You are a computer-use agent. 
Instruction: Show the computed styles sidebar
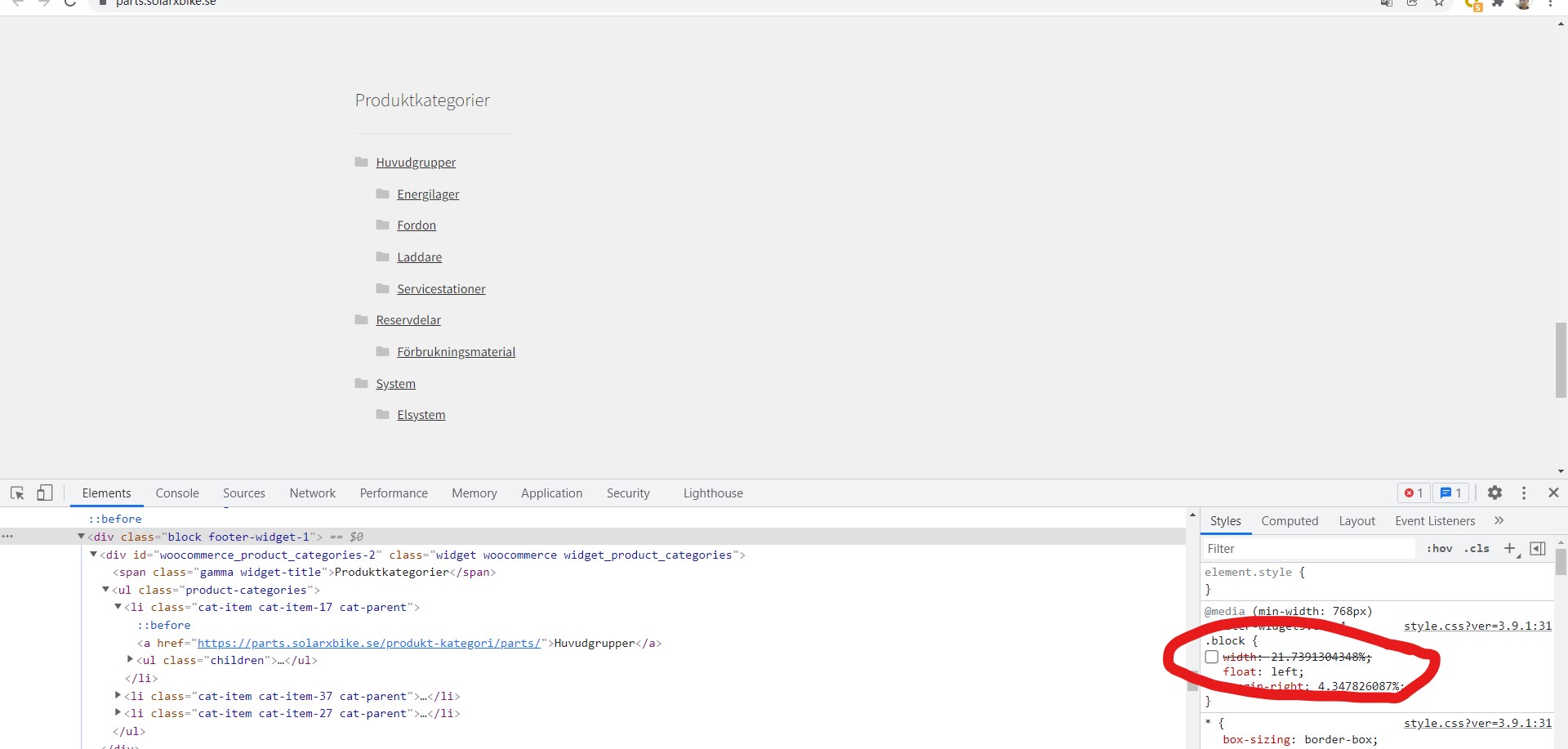(1537, 549)
